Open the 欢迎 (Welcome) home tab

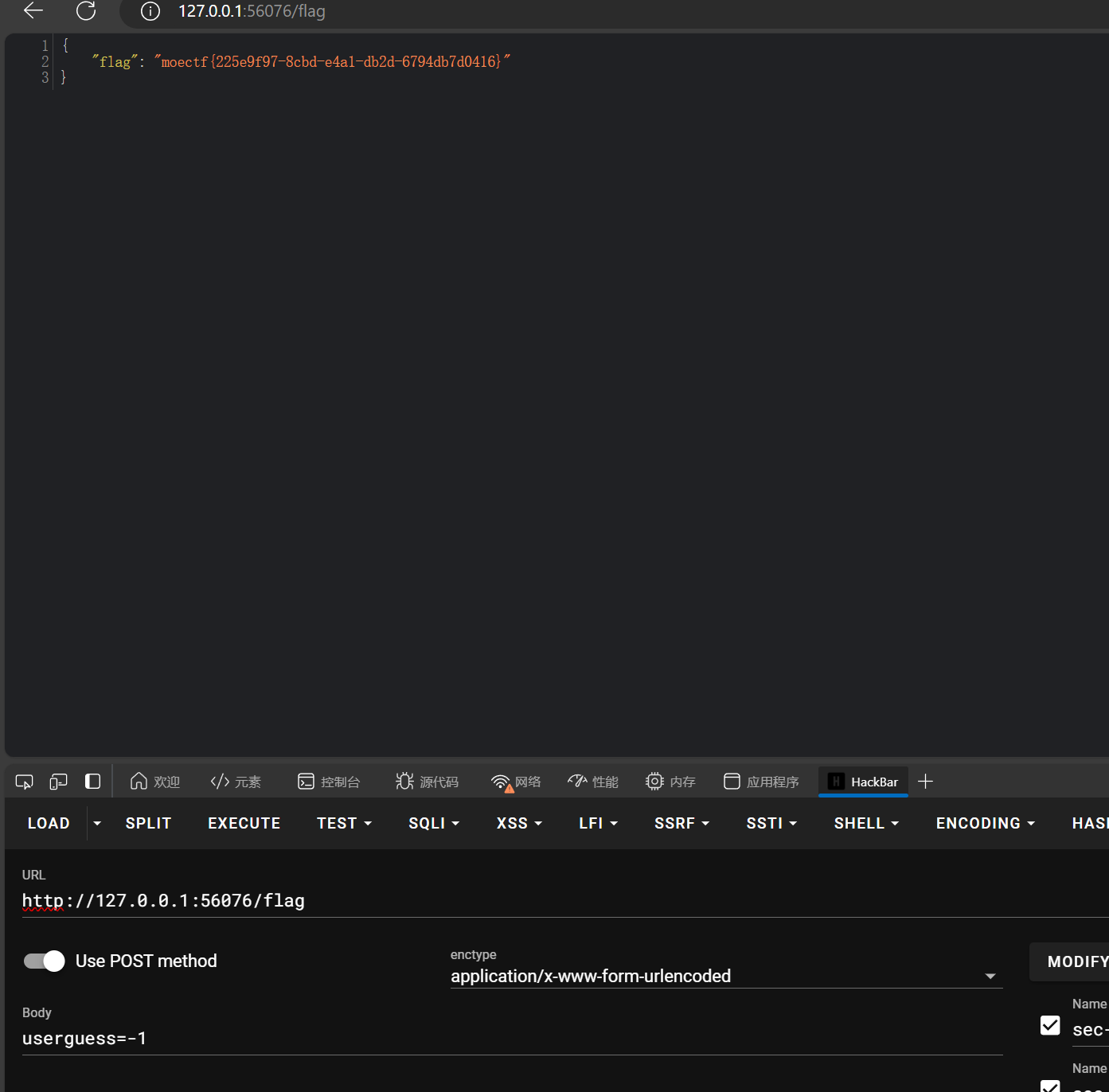click(x=155, y=782)
